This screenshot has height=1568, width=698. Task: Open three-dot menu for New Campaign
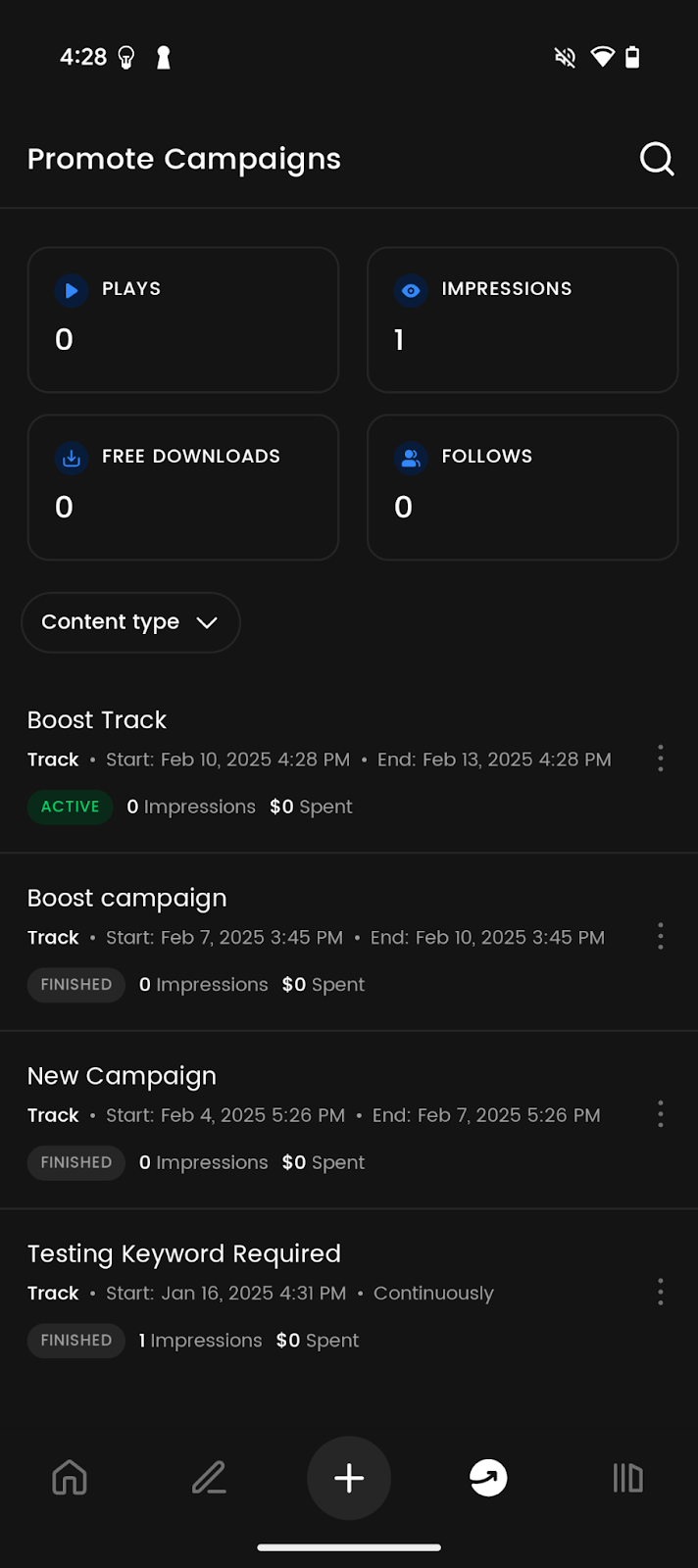coord(661,1113)
